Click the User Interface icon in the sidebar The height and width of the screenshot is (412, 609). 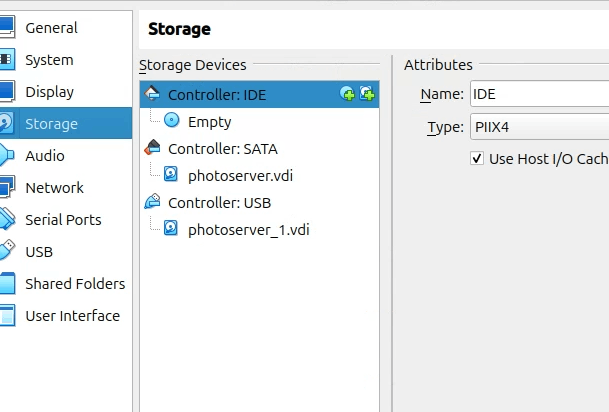pyautogui.click(x=6, y=316)
